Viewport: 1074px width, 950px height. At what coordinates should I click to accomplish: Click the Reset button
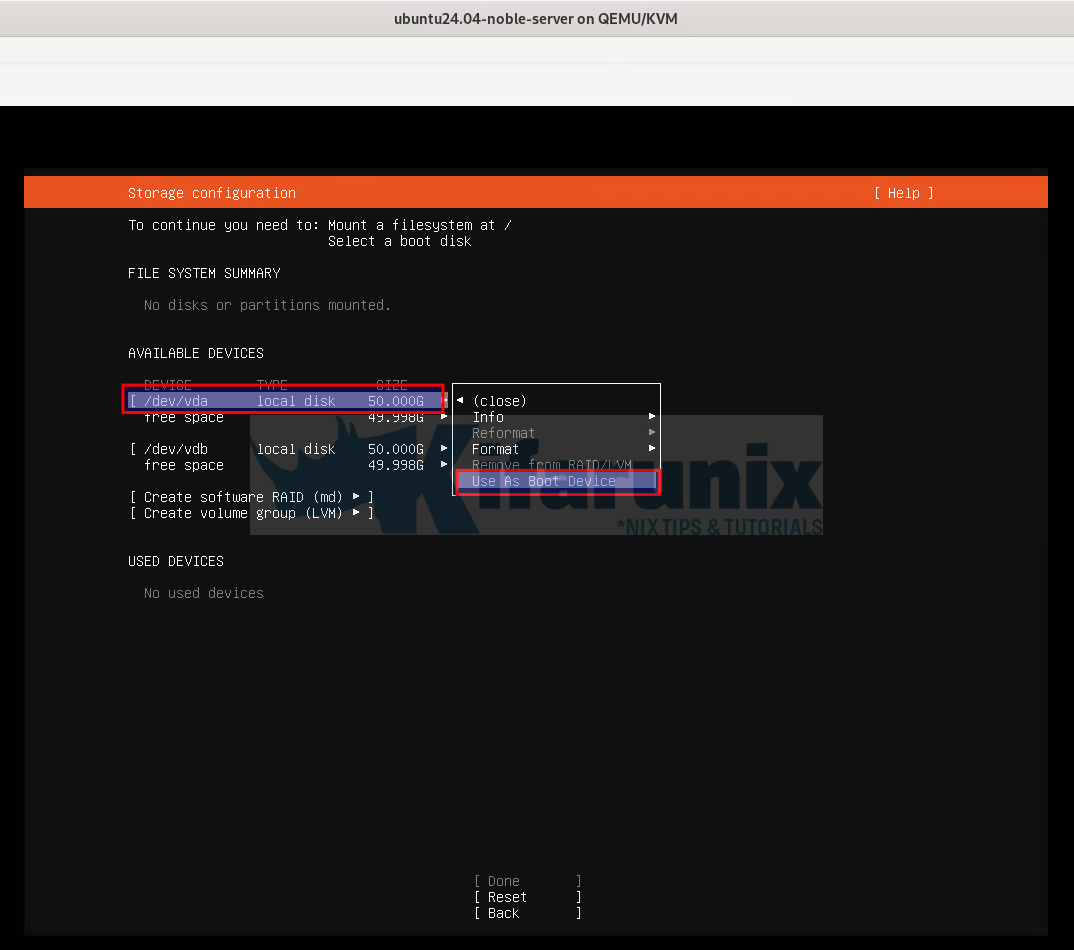[x=527, y=897]
